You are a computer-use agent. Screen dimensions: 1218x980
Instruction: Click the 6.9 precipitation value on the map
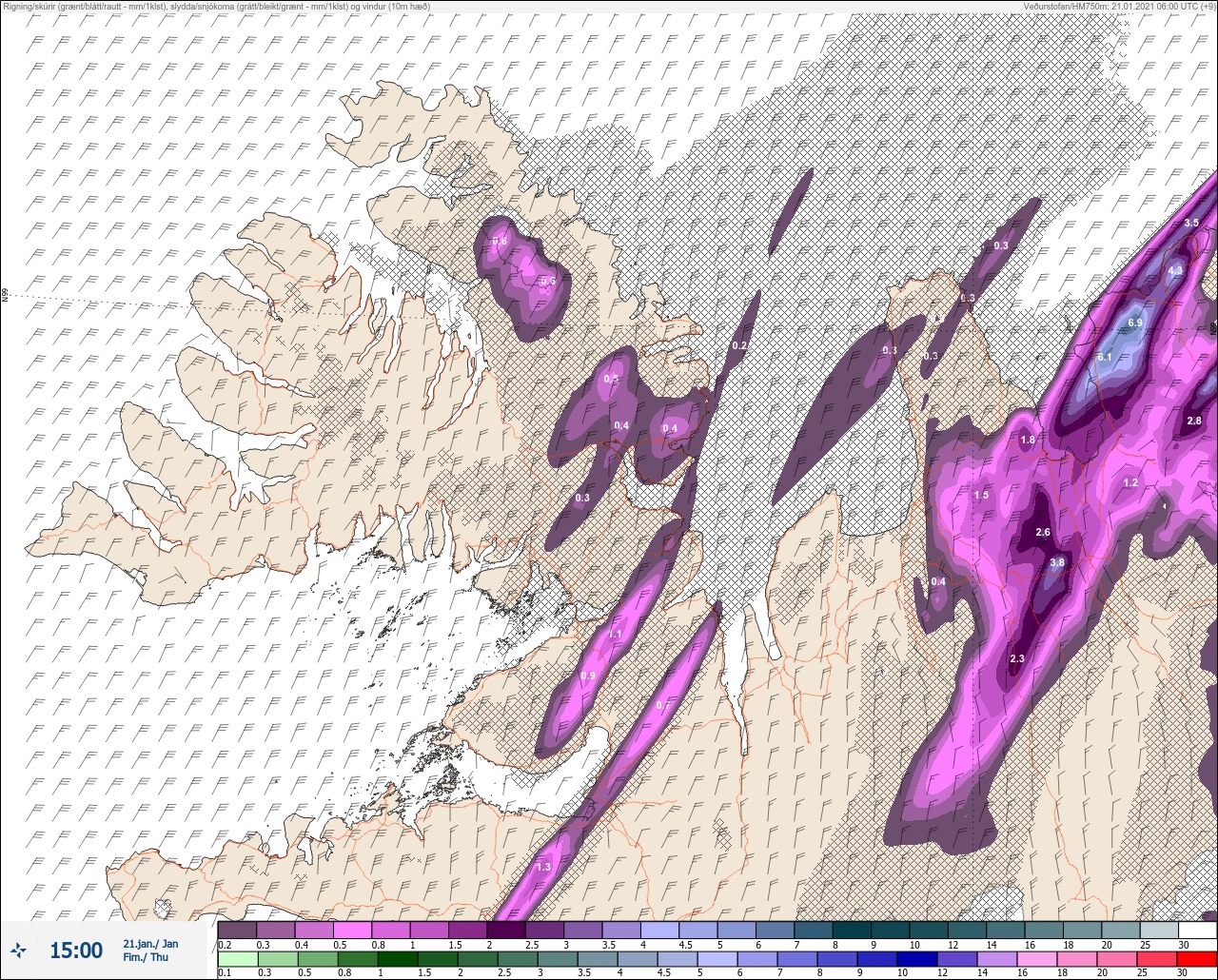[1134, 323]
